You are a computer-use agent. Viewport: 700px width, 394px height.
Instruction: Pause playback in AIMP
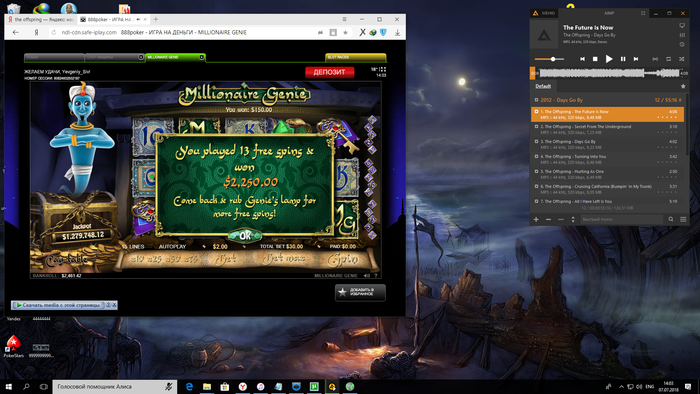pos(623,59)
